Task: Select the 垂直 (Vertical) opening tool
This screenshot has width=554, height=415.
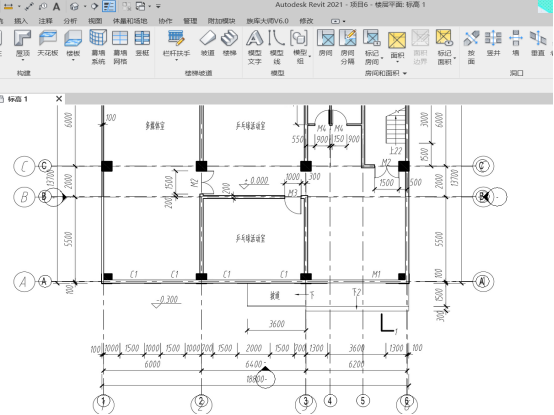Action: 538,43
